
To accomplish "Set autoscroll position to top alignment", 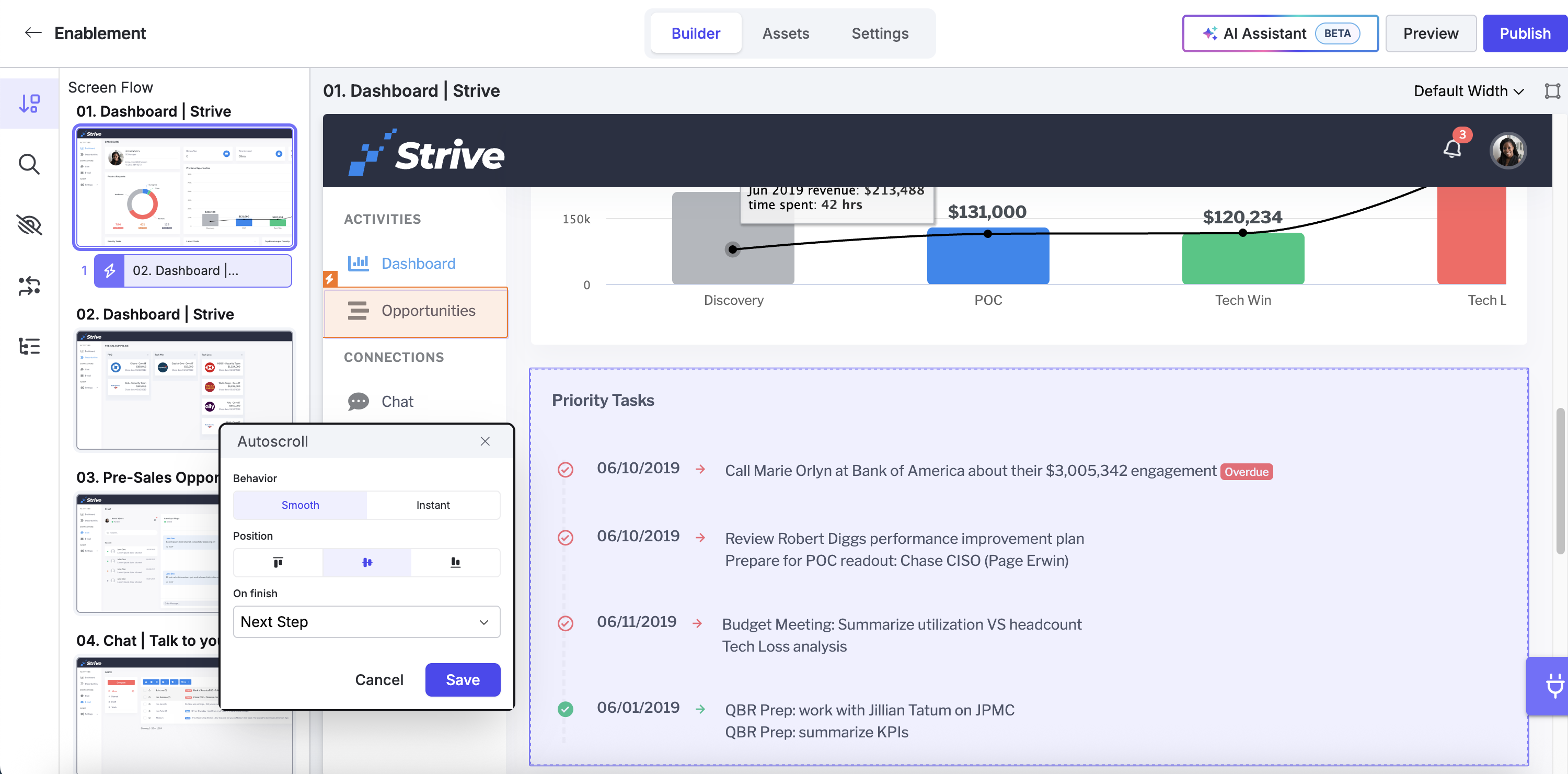I will coord(278,562).
